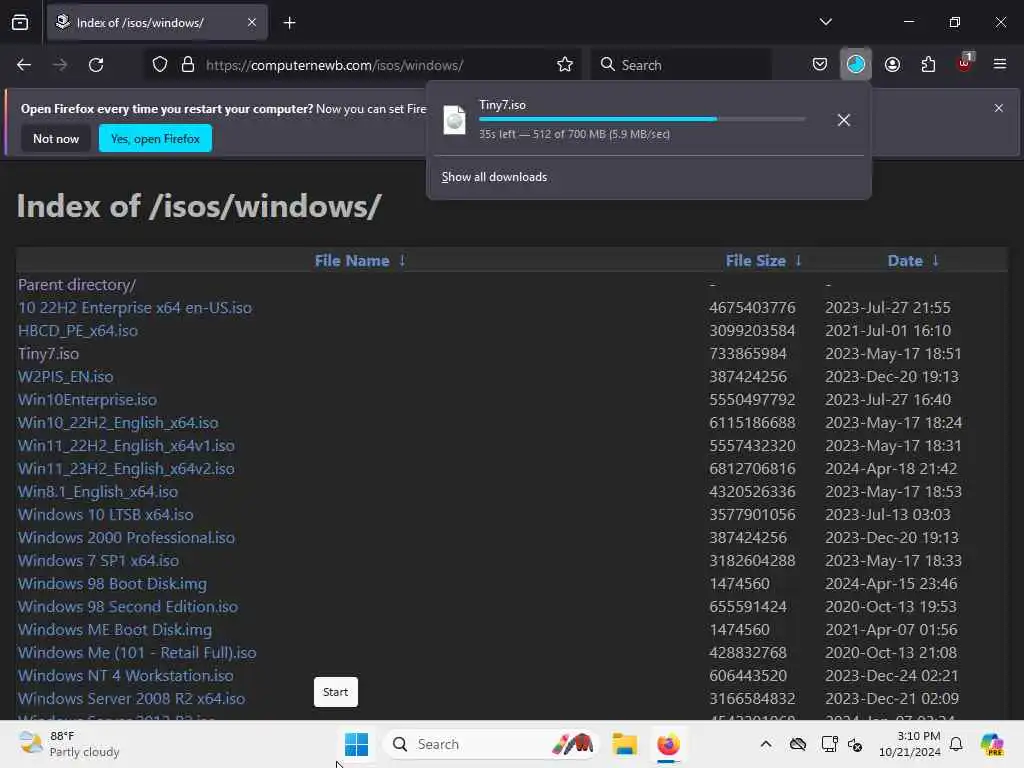Screen dimensions: 1024x768
Task: Bookmark this page with the star
Action: coord(565,65)
